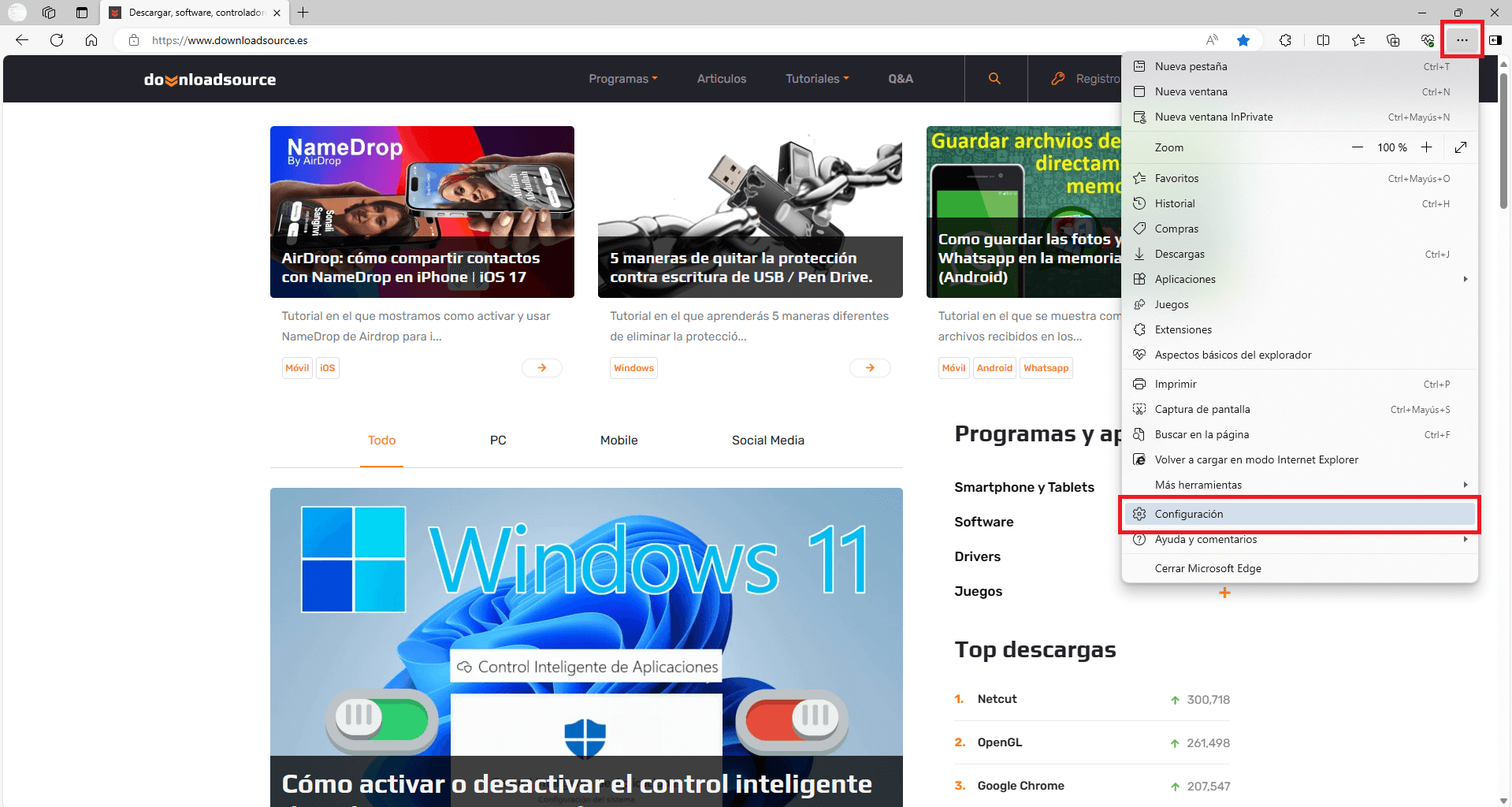
Task: Click the arrow on the USB article card
Action: (x=870, y=368)
